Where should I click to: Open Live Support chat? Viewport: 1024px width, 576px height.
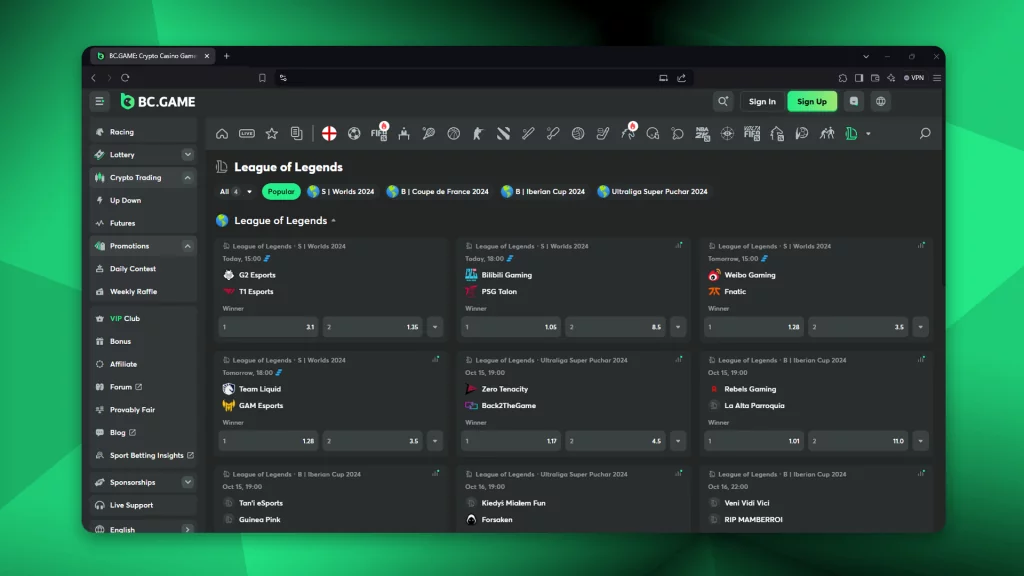pos(143,505)
